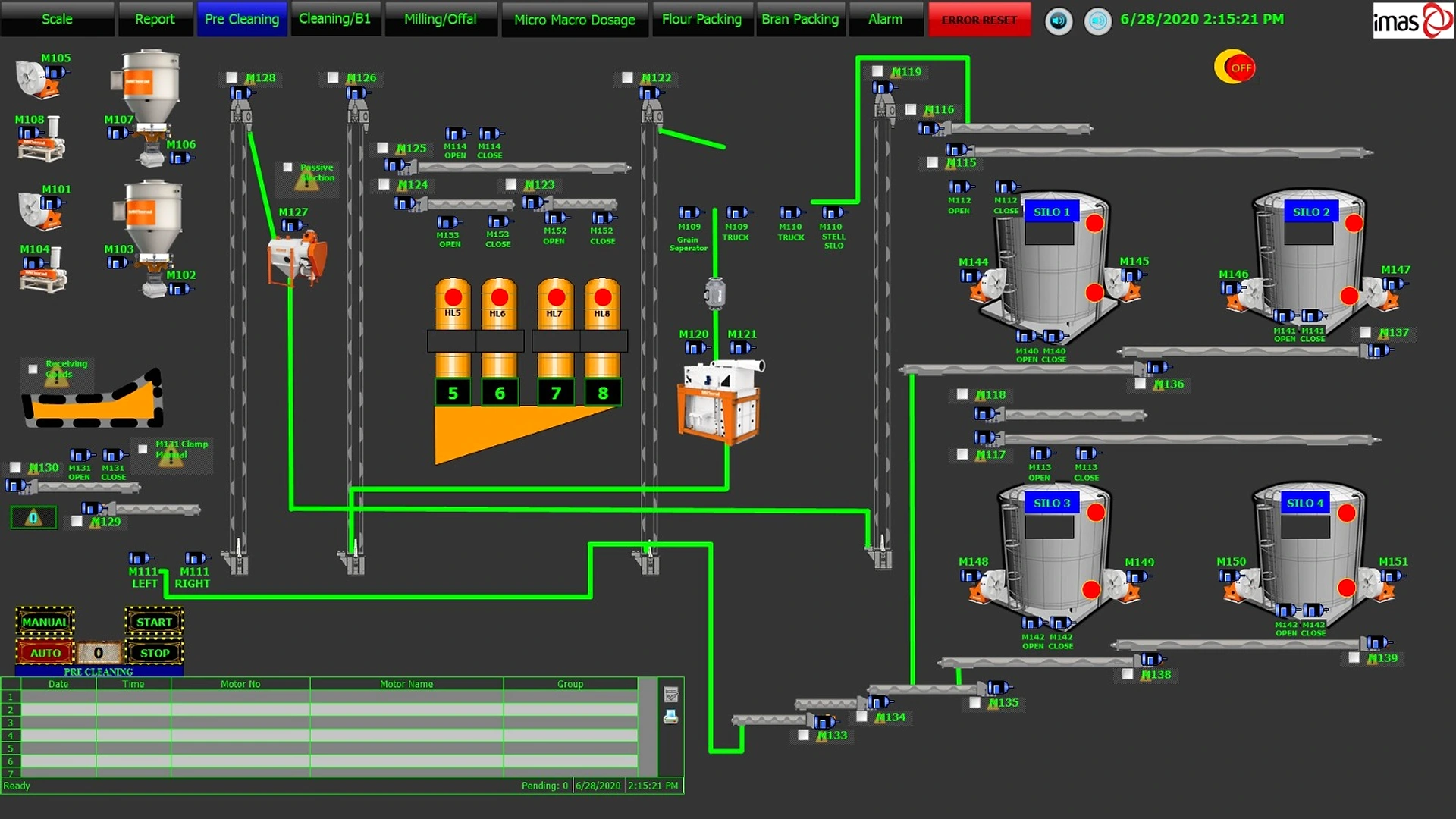1456x819 pixels.
Task: Open the Cleaning/B1 tab
Action: click(334, 19)
